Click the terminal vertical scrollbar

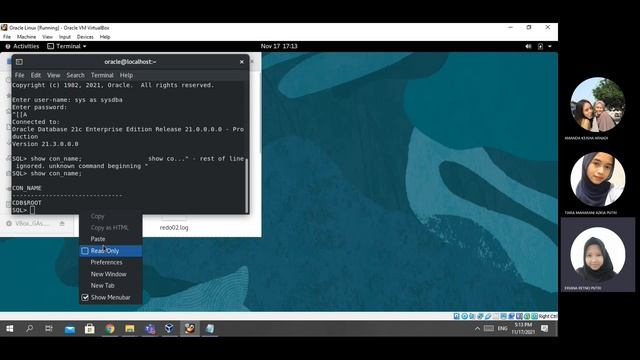(x=247, y=185)
